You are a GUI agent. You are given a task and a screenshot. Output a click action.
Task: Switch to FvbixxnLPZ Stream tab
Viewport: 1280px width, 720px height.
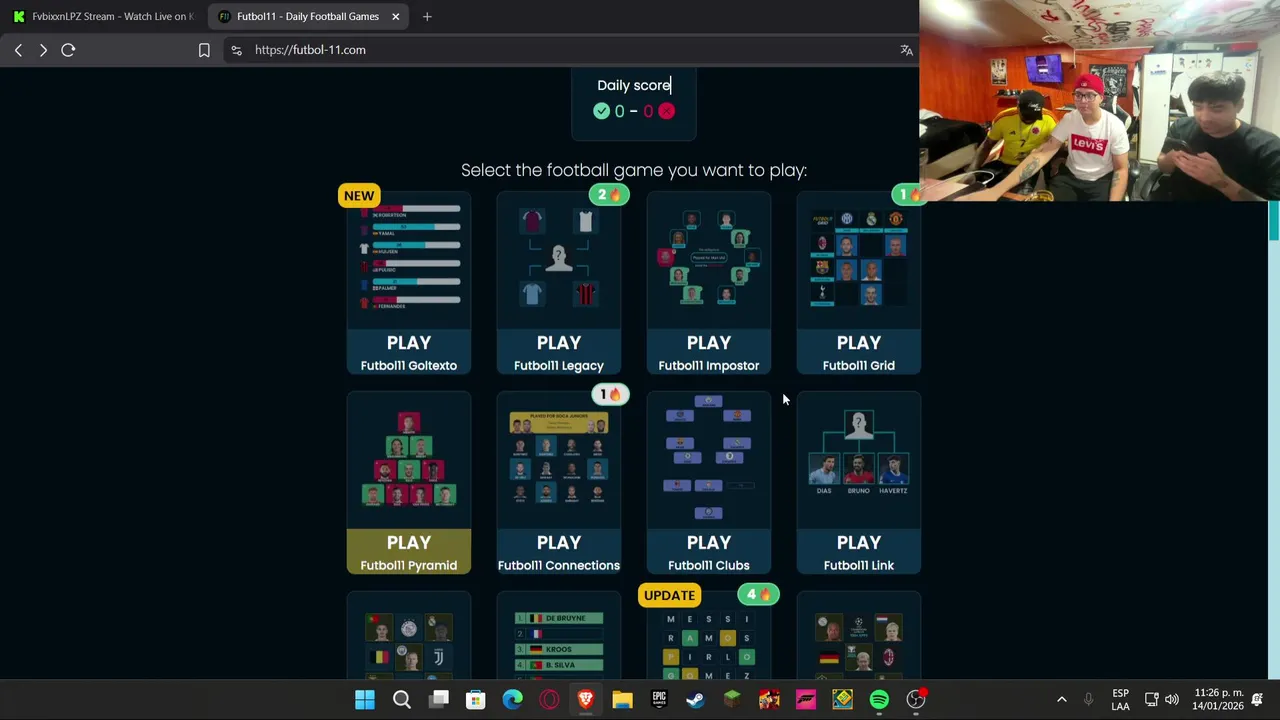pos(104,16)
